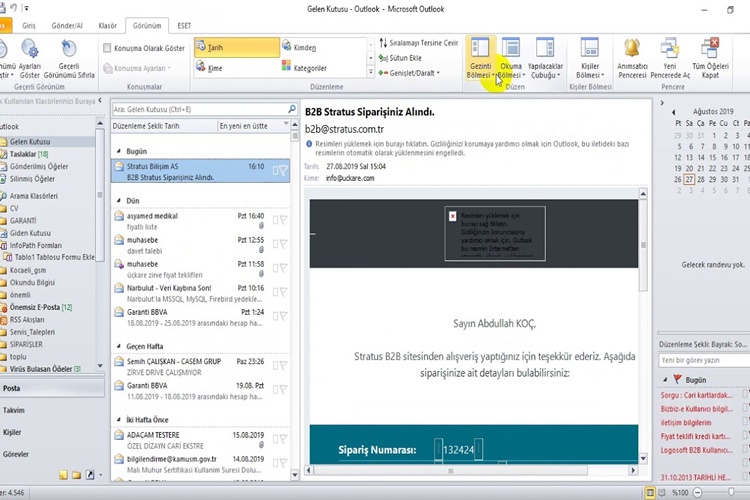Open Ayarları Göster view settings

30,58
